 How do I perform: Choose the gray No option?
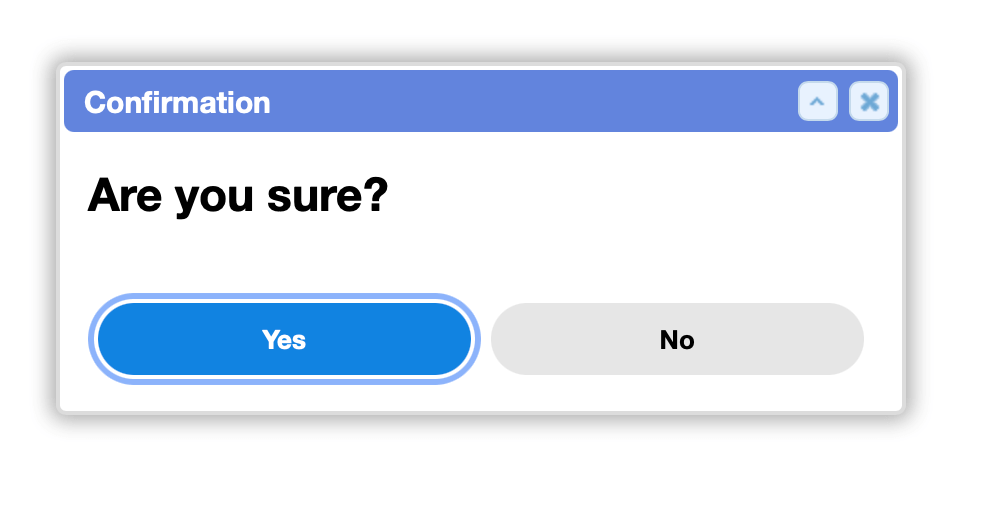(x=677, y=339)
